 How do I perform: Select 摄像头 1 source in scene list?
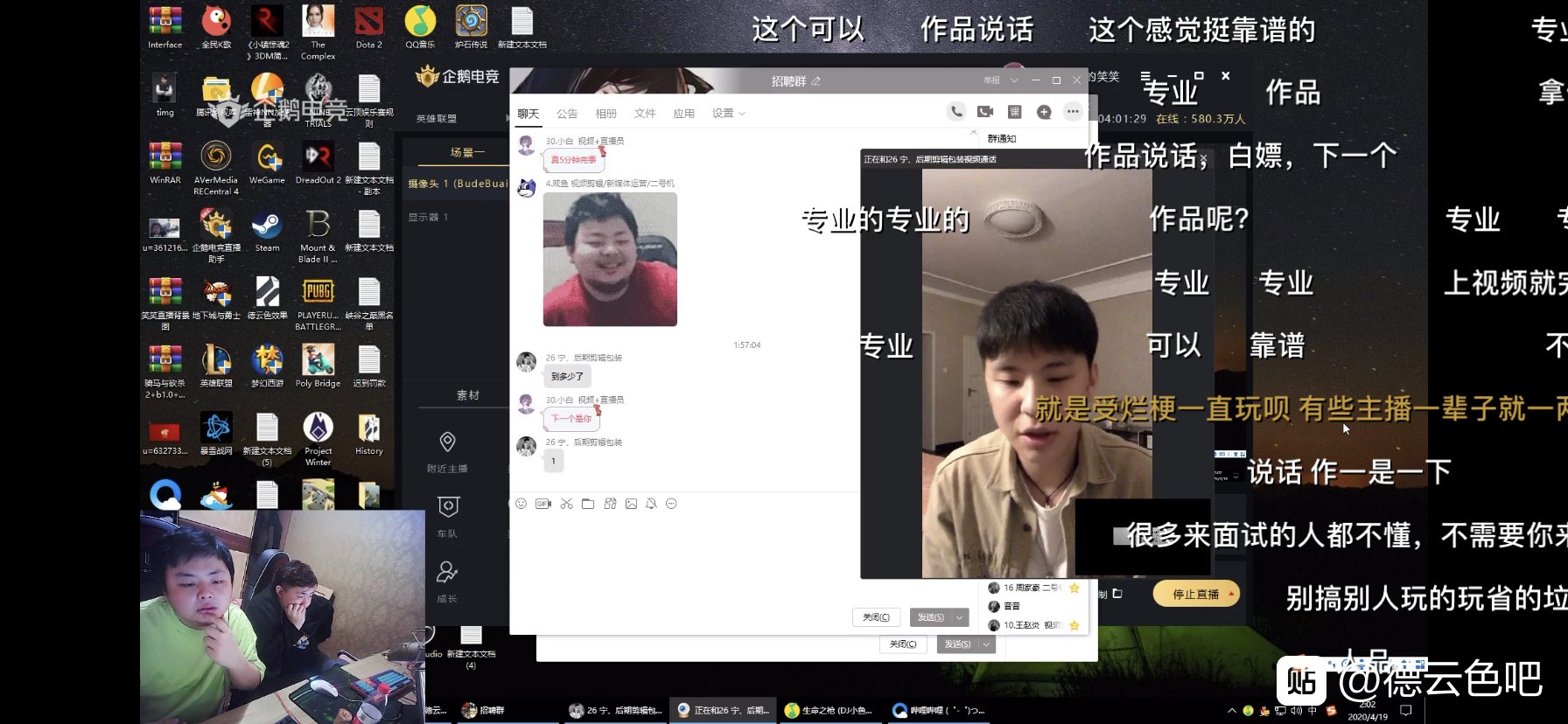point(457,184)
